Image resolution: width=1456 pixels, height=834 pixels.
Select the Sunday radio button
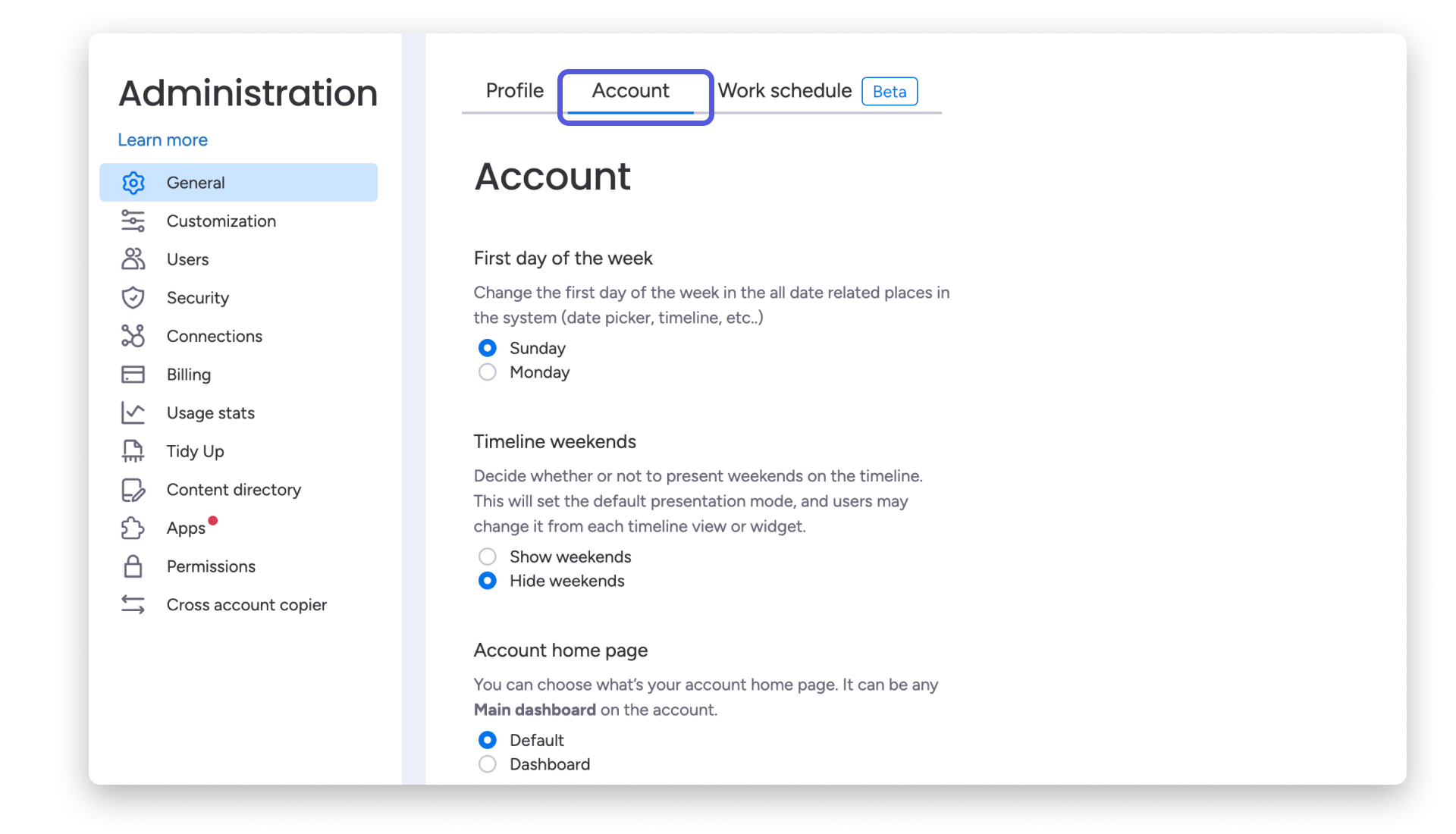[488, 348]
